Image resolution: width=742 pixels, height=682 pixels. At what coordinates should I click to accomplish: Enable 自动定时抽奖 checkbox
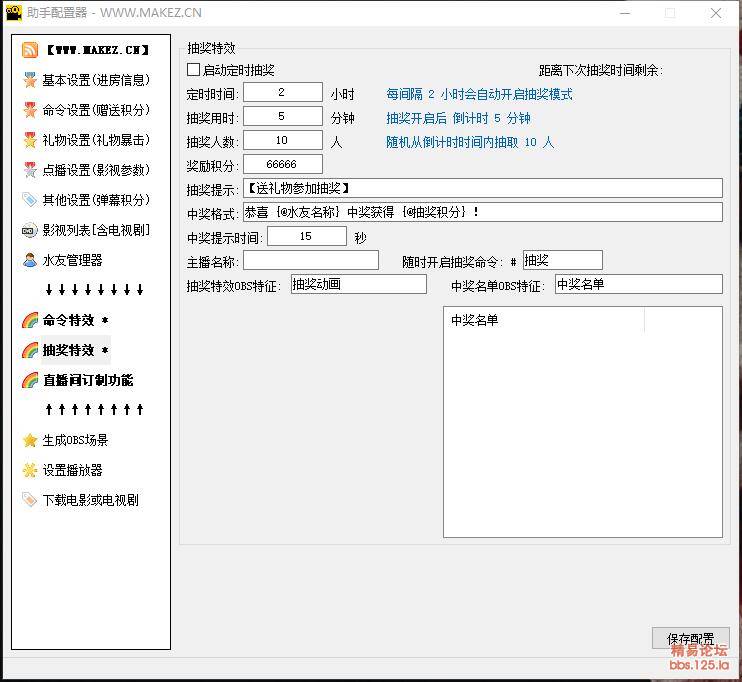(x=193, y=70)
